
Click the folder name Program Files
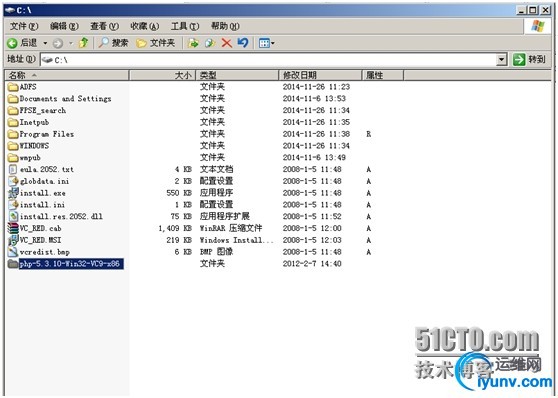pos(47,134)
